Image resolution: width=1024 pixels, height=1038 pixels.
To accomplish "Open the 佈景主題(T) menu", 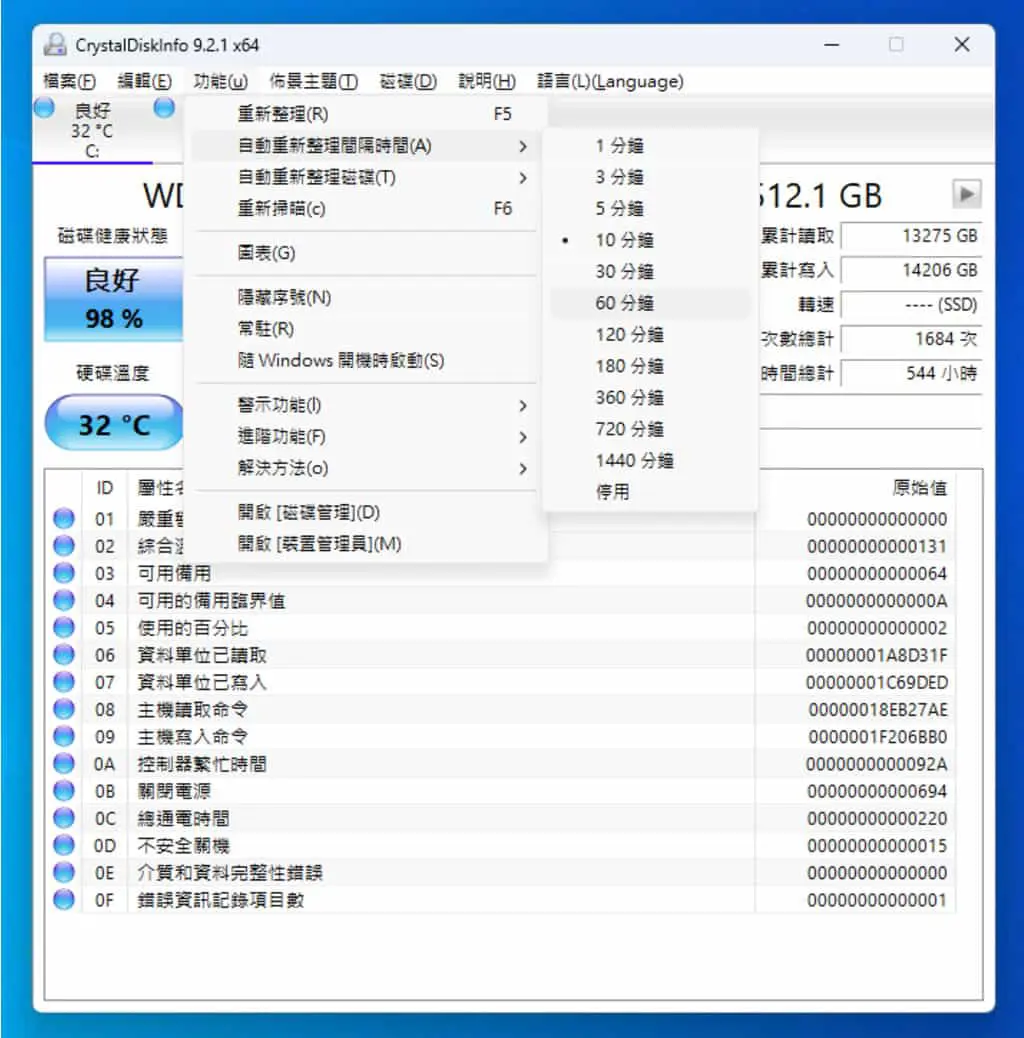I will [313, 81].
